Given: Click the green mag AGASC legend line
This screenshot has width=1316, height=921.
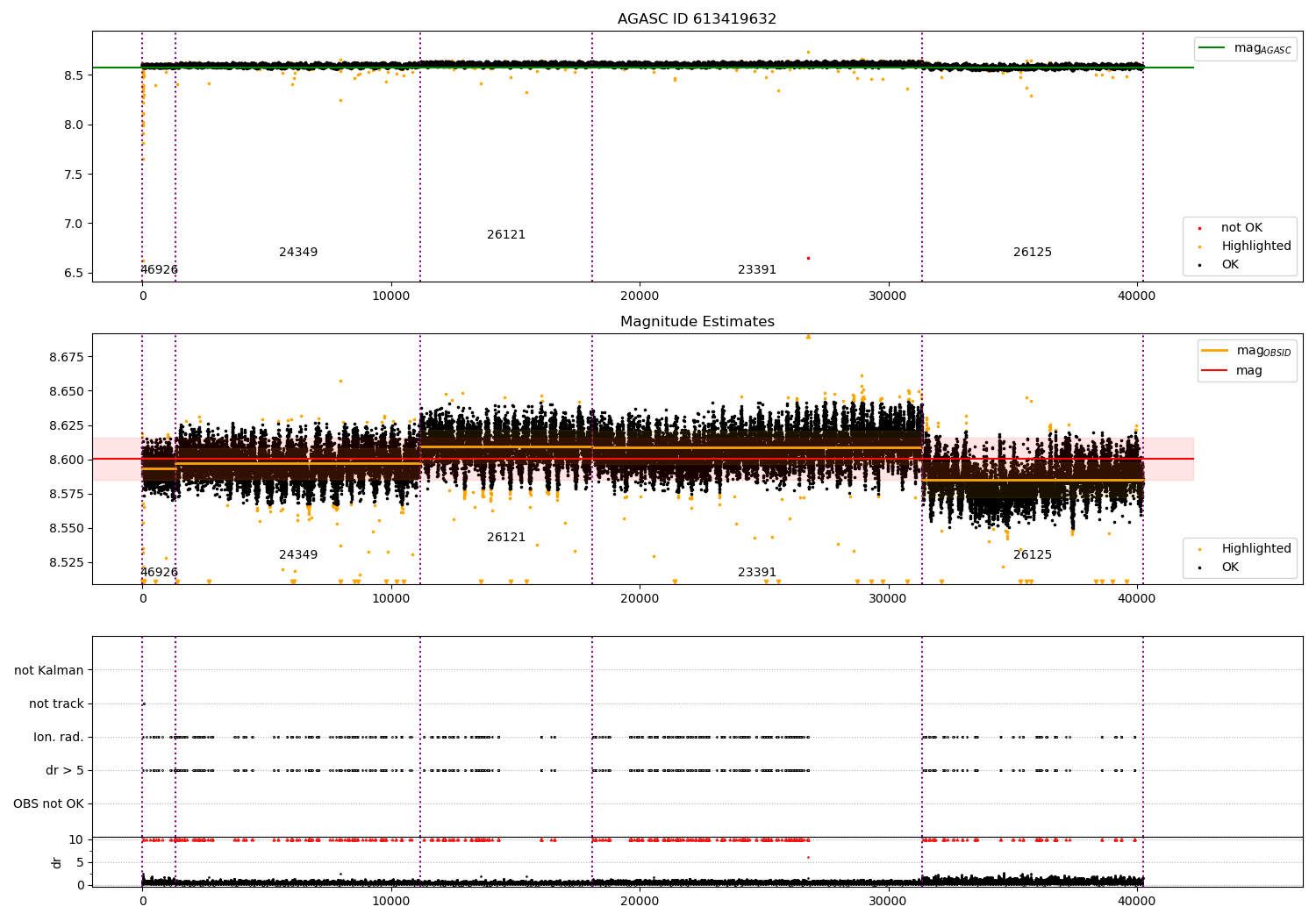Looking at the screenshot, I should tap(1213, 48).
